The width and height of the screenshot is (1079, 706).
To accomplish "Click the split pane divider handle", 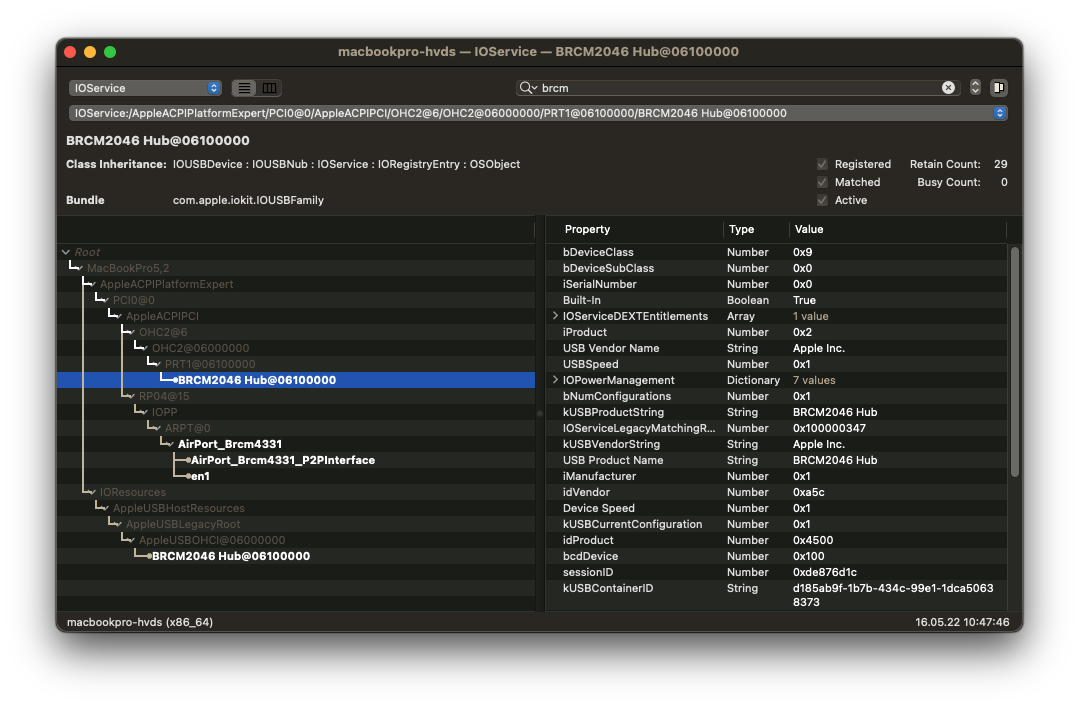I will [x=540, y=414].
